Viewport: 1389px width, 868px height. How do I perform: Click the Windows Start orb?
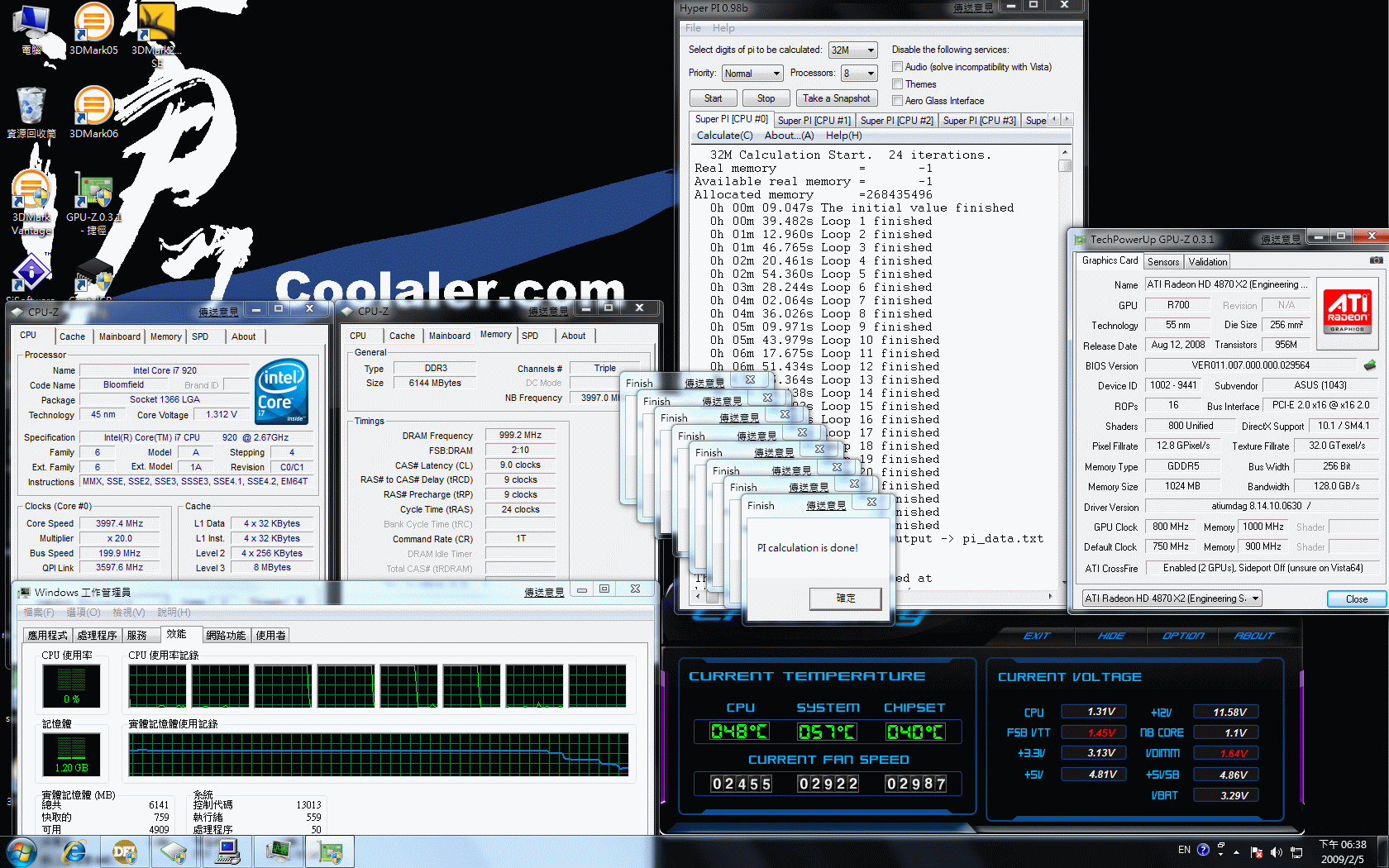21,851
